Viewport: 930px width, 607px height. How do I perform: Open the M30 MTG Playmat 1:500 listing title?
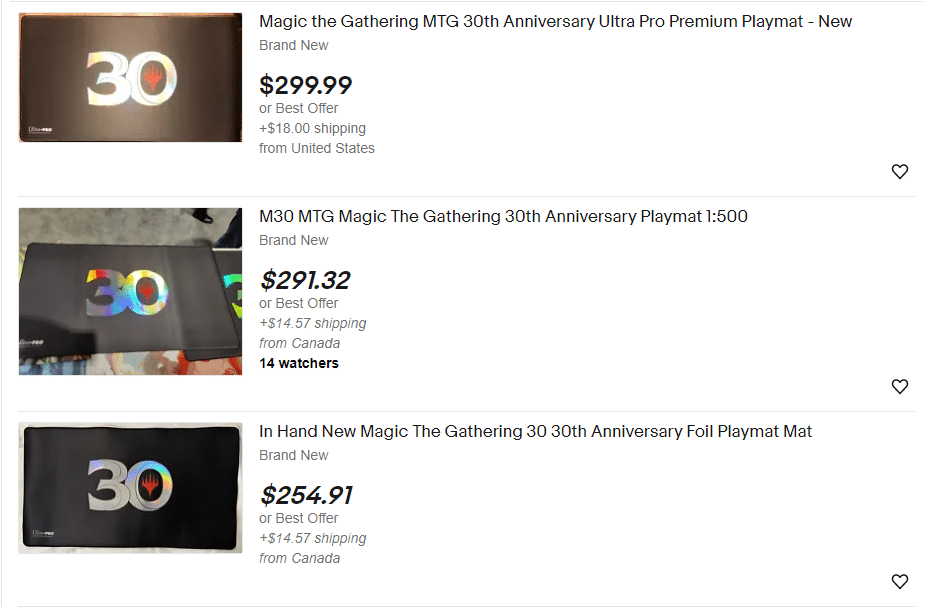click(503, 216)
